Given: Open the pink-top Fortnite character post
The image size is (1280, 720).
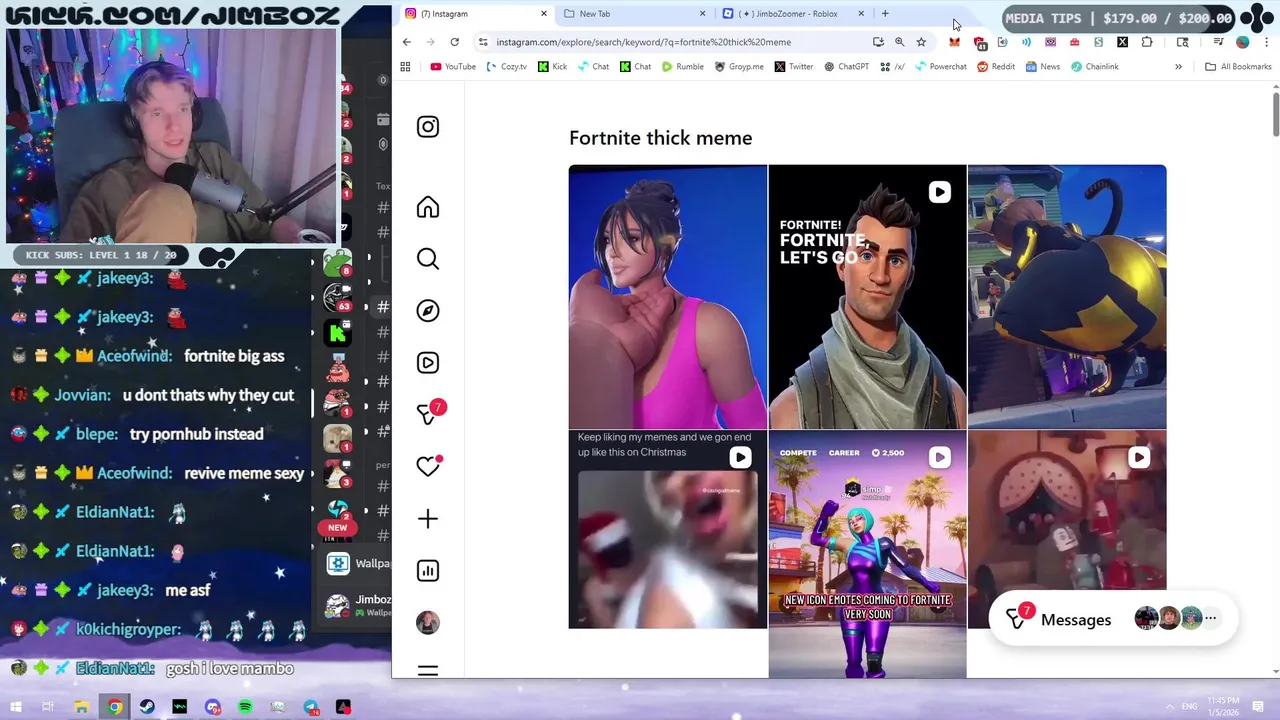Looking at the screenshot, I should (x=668, y=297).
